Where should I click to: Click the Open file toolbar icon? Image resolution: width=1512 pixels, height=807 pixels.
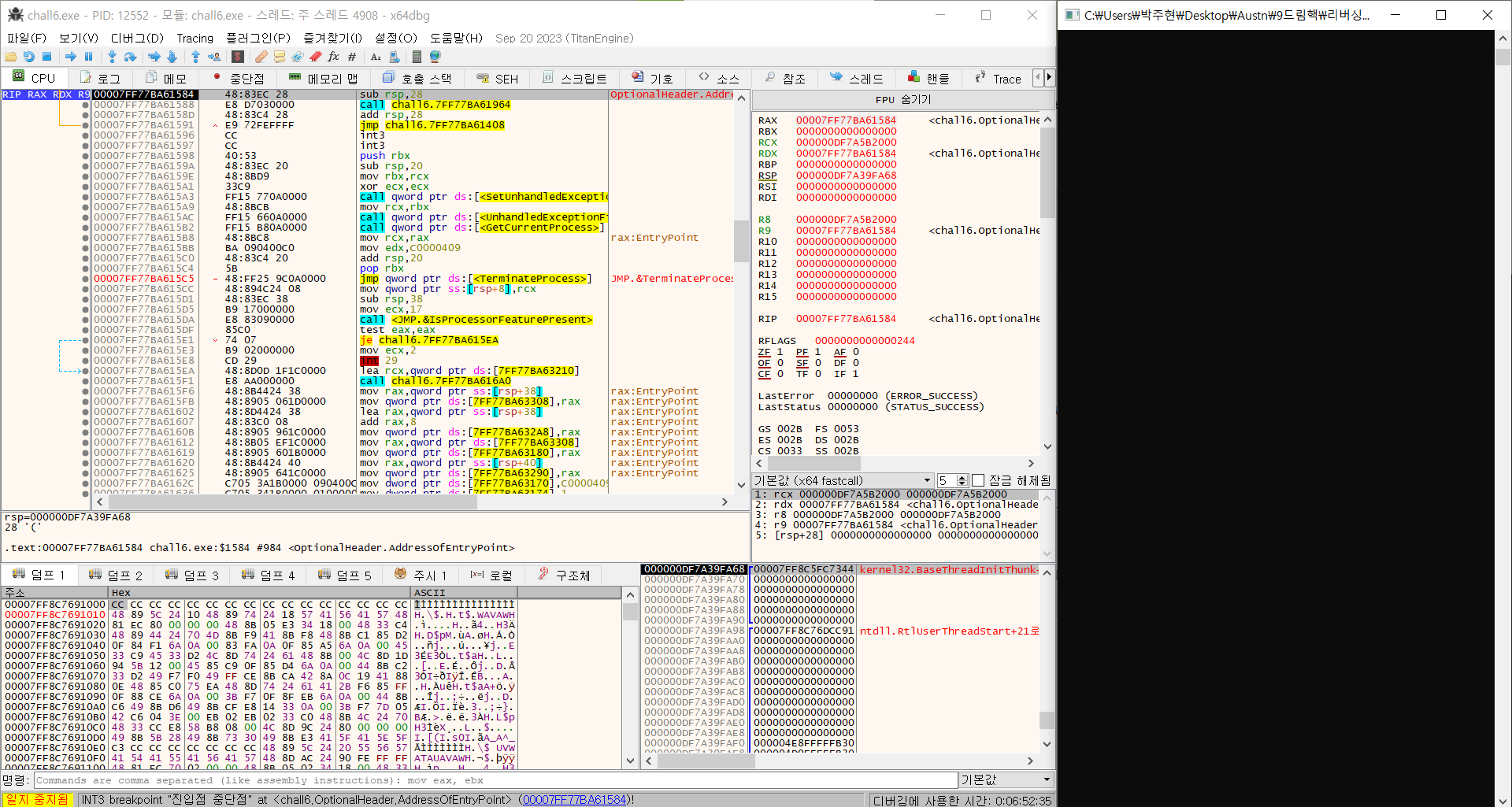click(11, 57)
